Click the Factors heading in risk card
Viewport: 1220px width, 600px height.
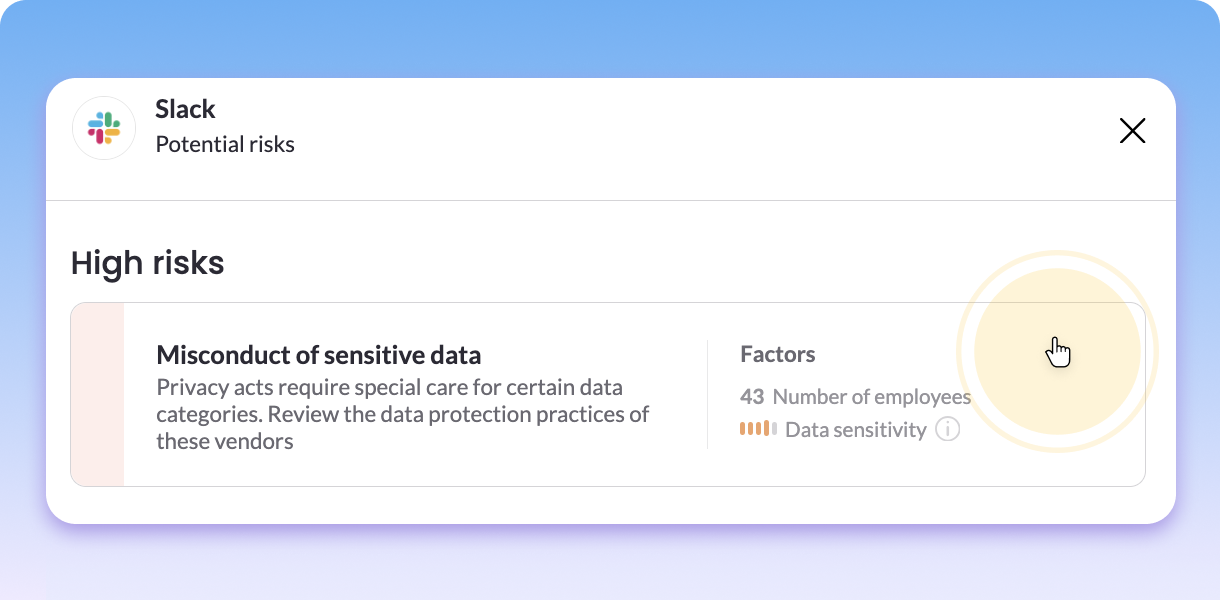777,354
